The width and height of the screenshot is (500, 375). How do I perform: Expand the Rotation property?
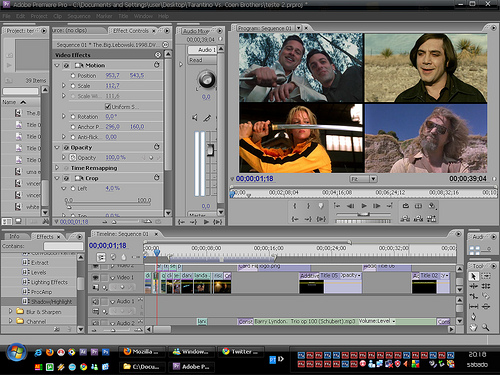click(x=64, y=116)
